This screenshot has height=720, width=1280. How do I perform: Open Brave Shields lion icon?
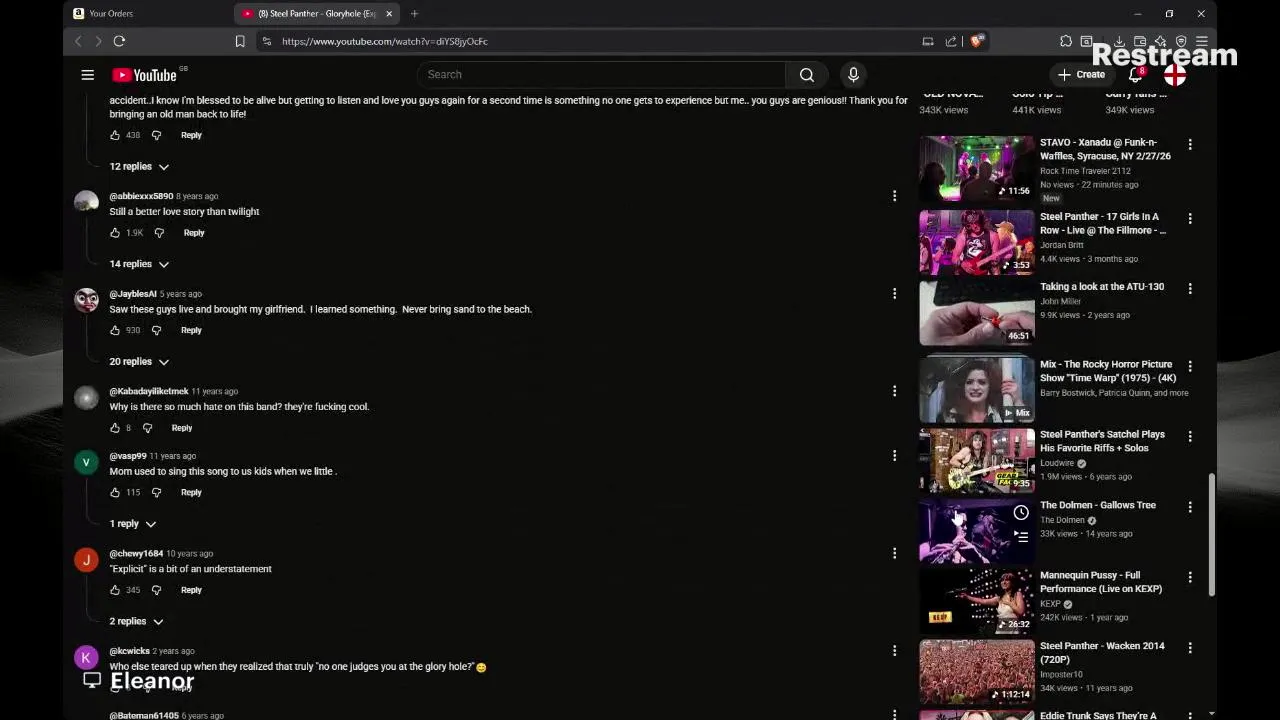[x=977, y=41]
